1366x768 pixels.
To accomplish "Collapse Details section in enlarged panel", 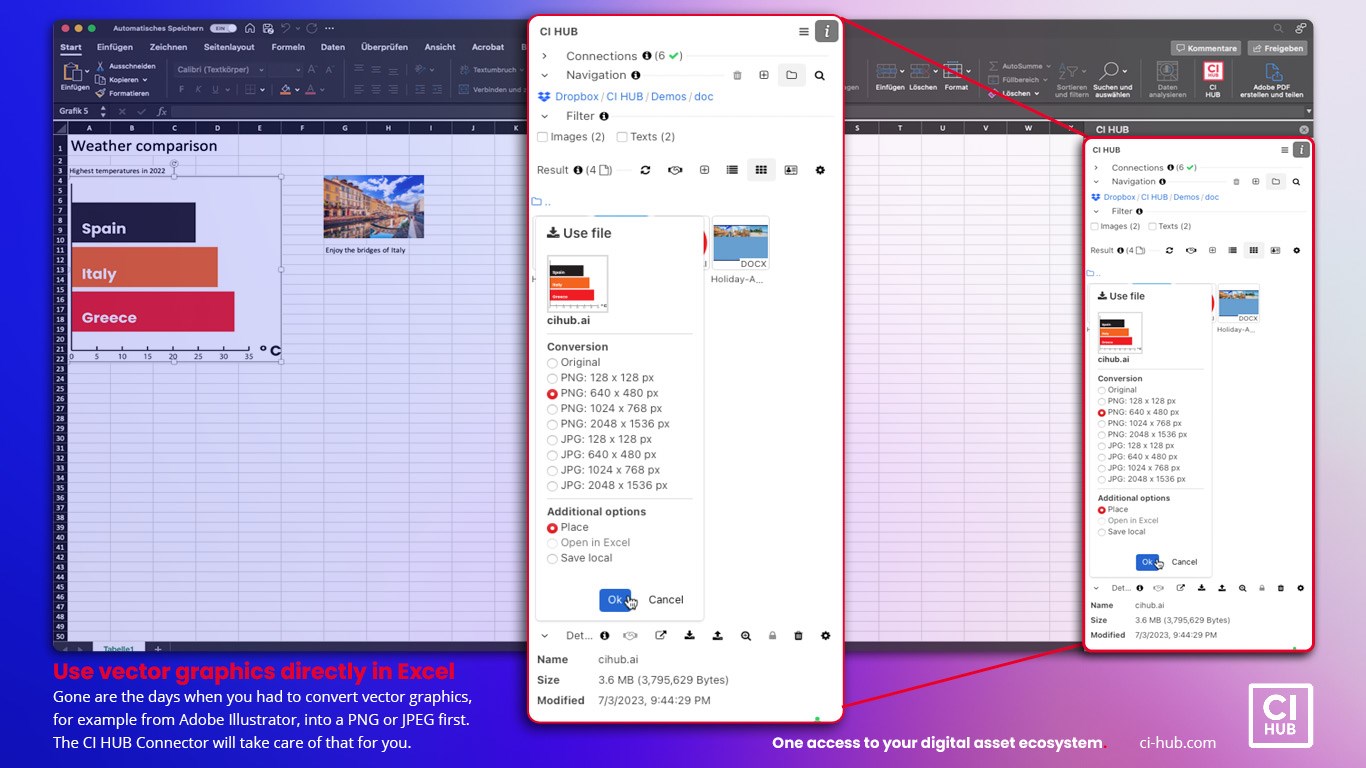I will coord(545,635).
